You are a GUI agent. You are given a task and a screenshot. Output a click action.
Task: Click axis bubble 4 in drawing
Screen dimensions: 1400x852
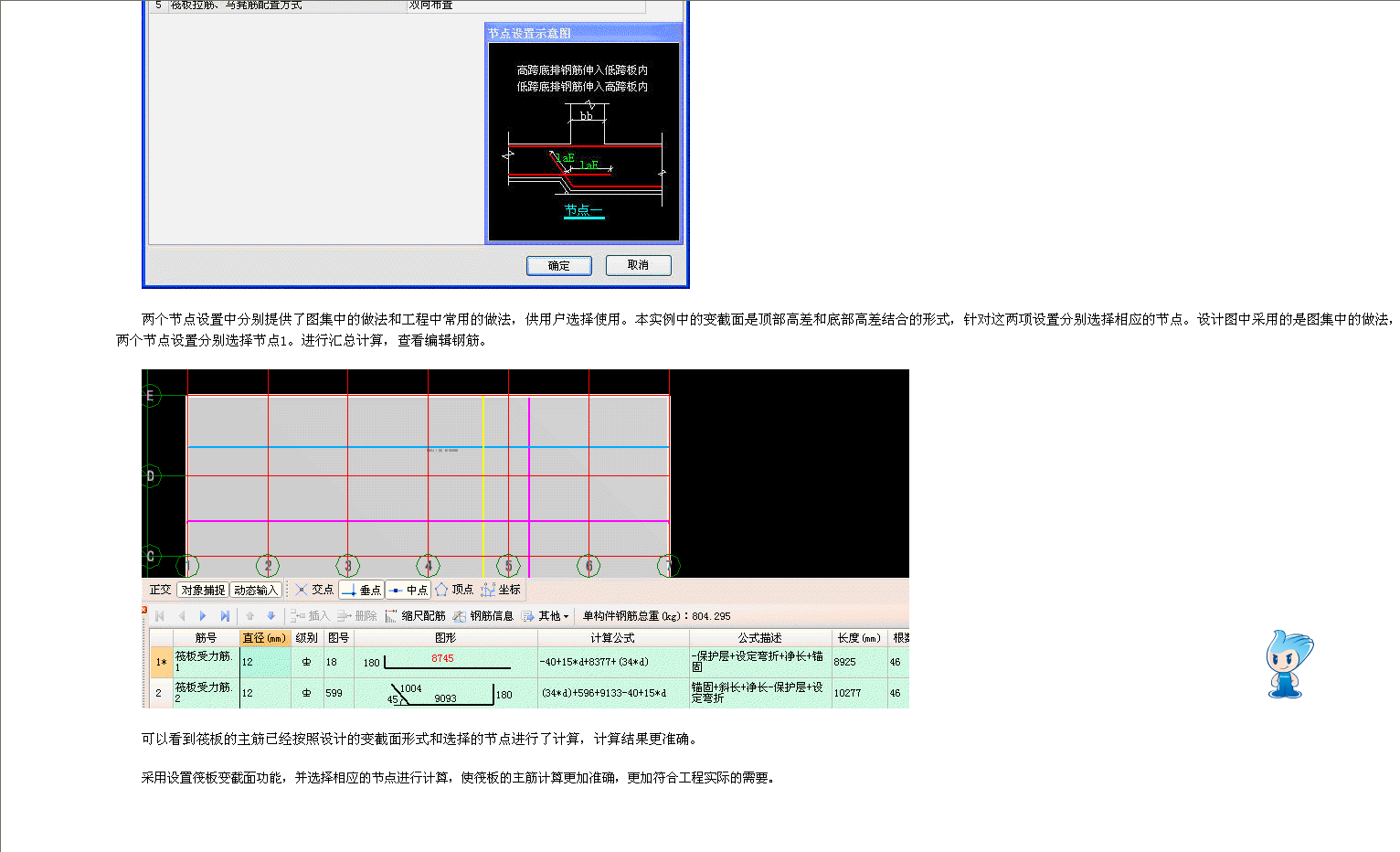point(429,566)
